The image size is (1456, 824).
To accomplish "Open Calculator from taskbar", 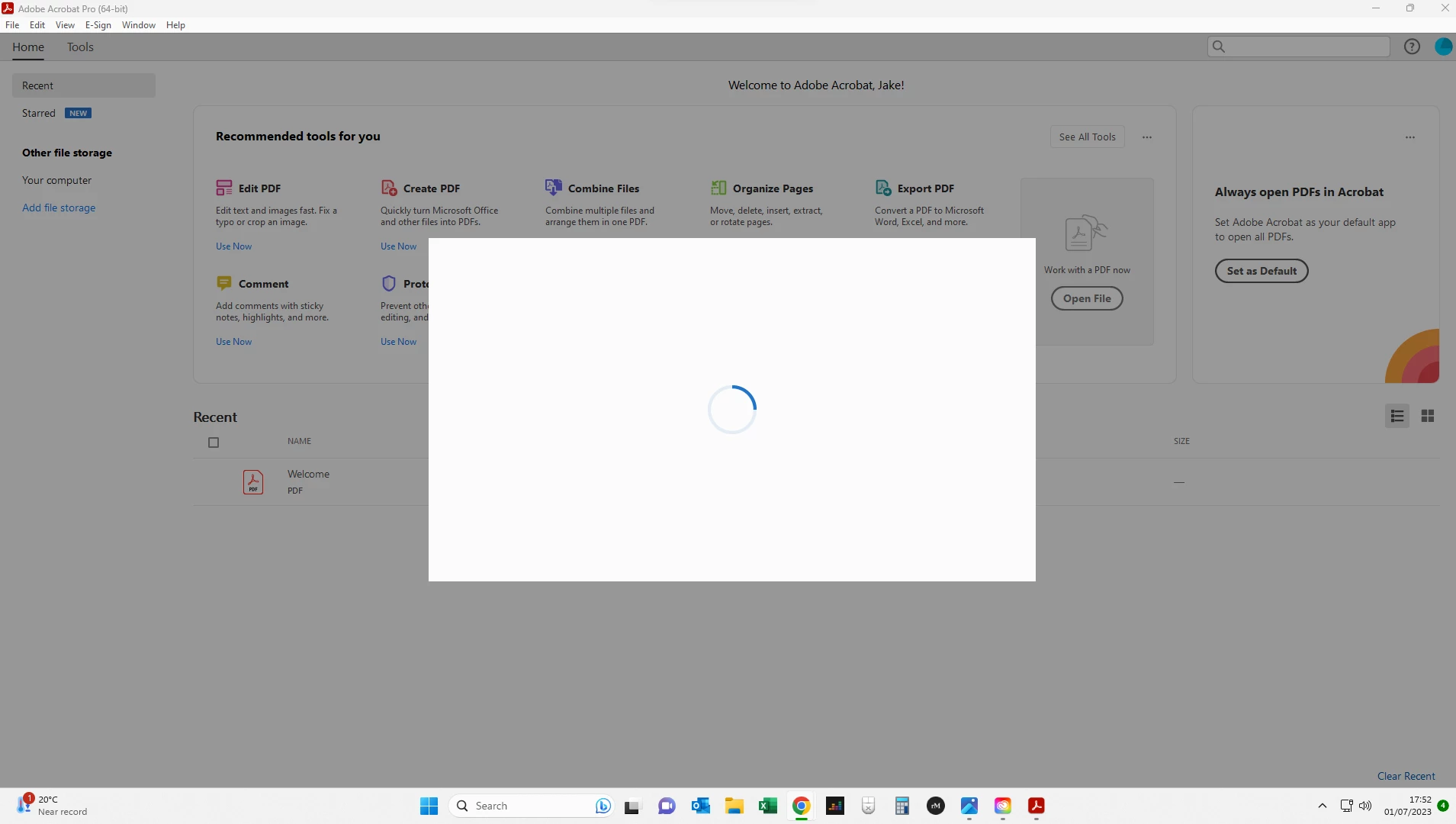I will tap(902, 806).
